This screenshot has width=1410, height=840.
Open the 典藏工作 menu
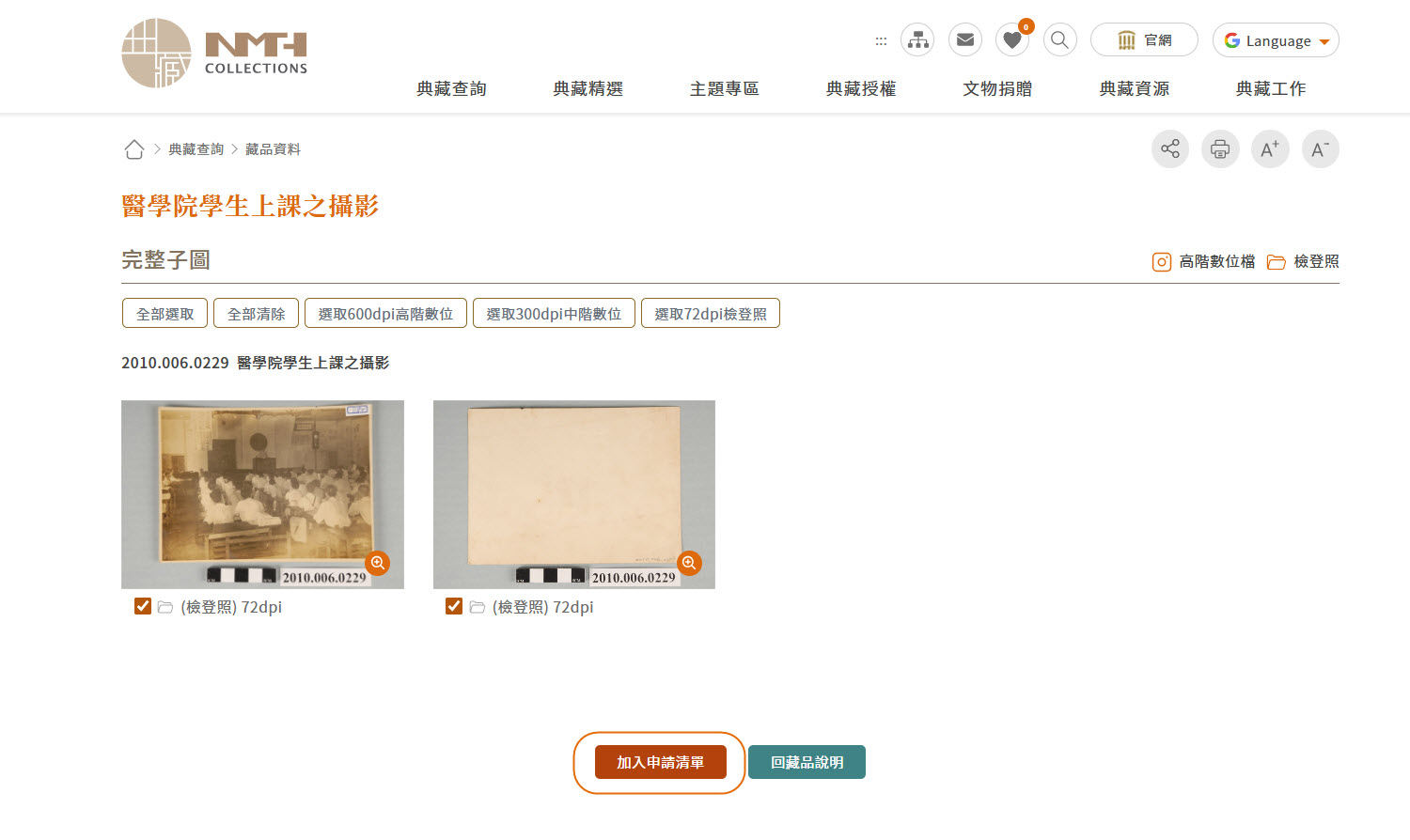click(x=1271, y=88)
